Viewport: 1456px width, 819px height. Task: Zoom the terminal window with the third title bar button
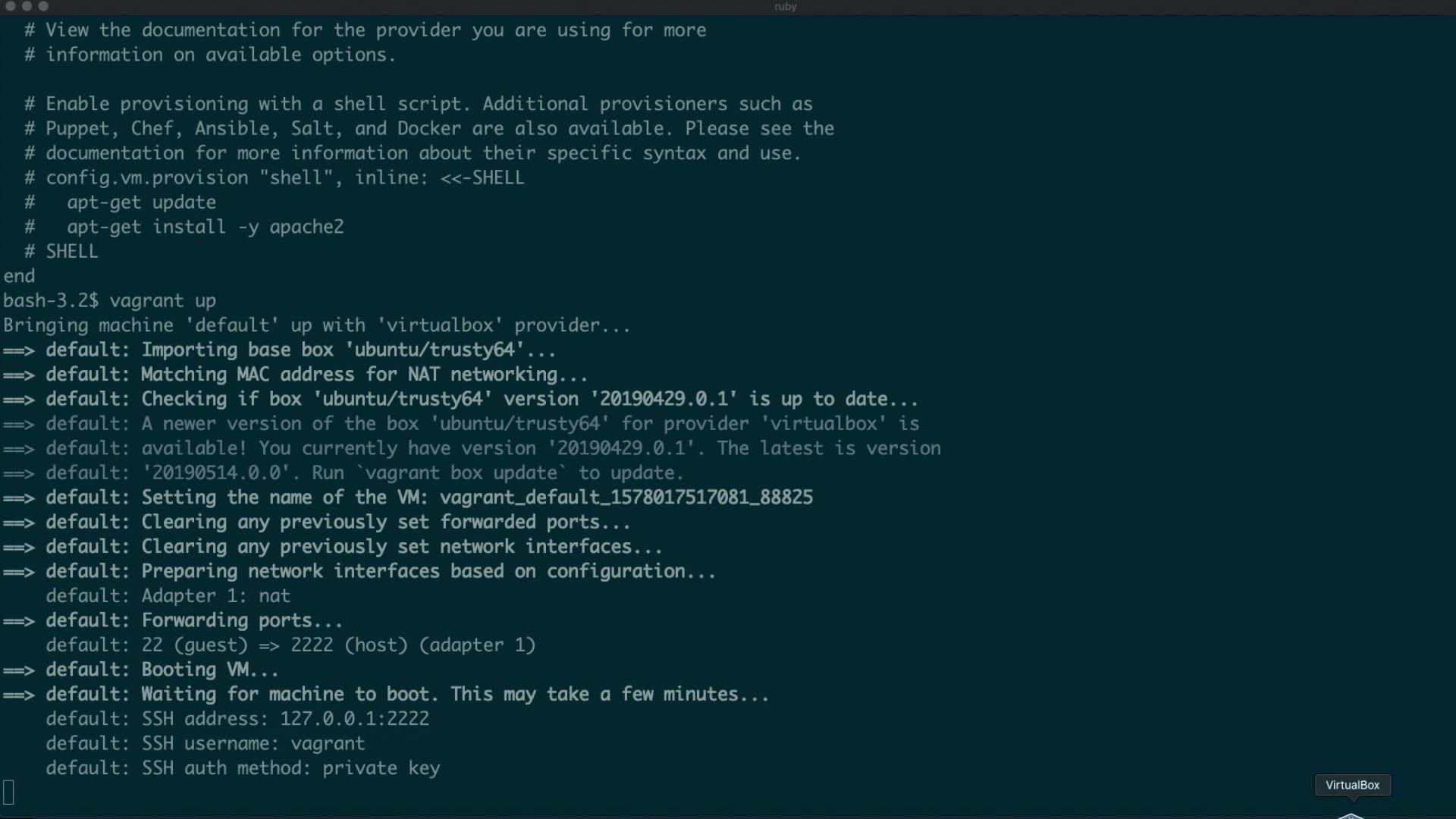coord(43,6)
